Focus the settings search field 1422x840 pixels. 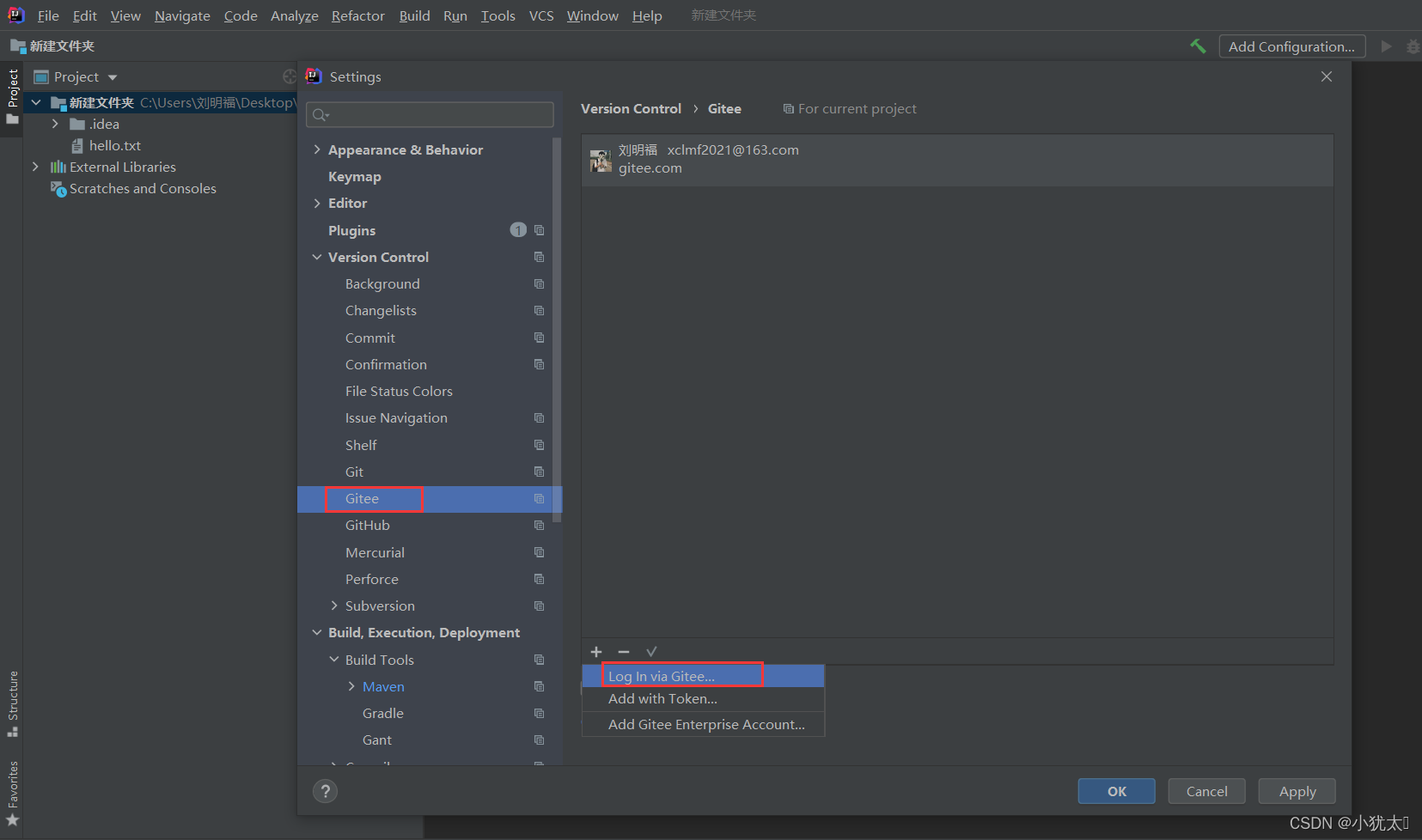430,114
